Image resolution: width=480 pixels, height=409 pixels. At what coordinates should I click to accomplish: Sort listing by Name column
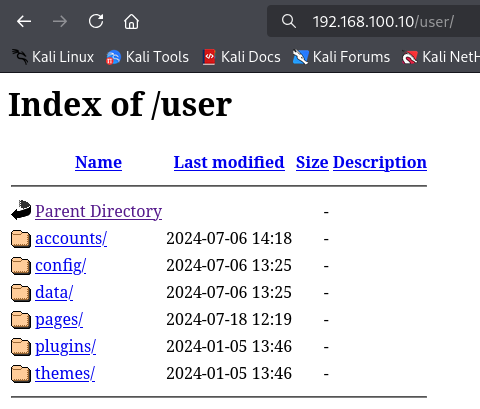point(98,163)
